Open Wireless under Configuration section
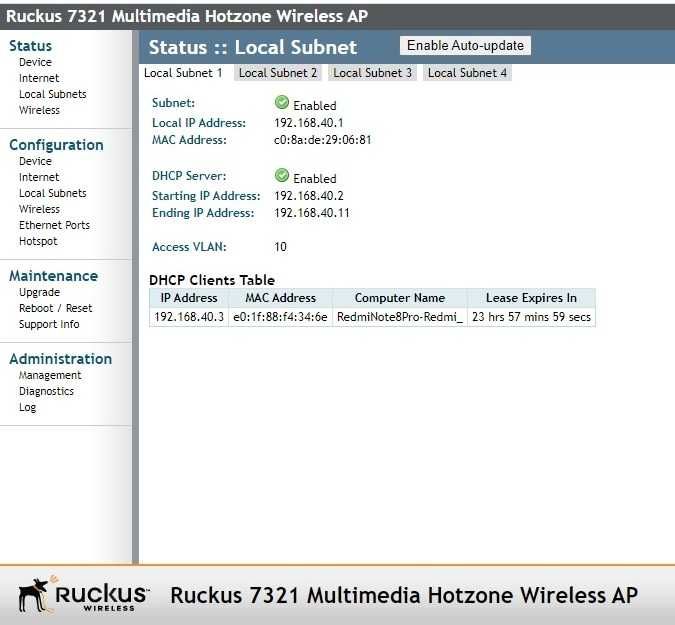Screen dimensions: 675x625 [40, 209]
